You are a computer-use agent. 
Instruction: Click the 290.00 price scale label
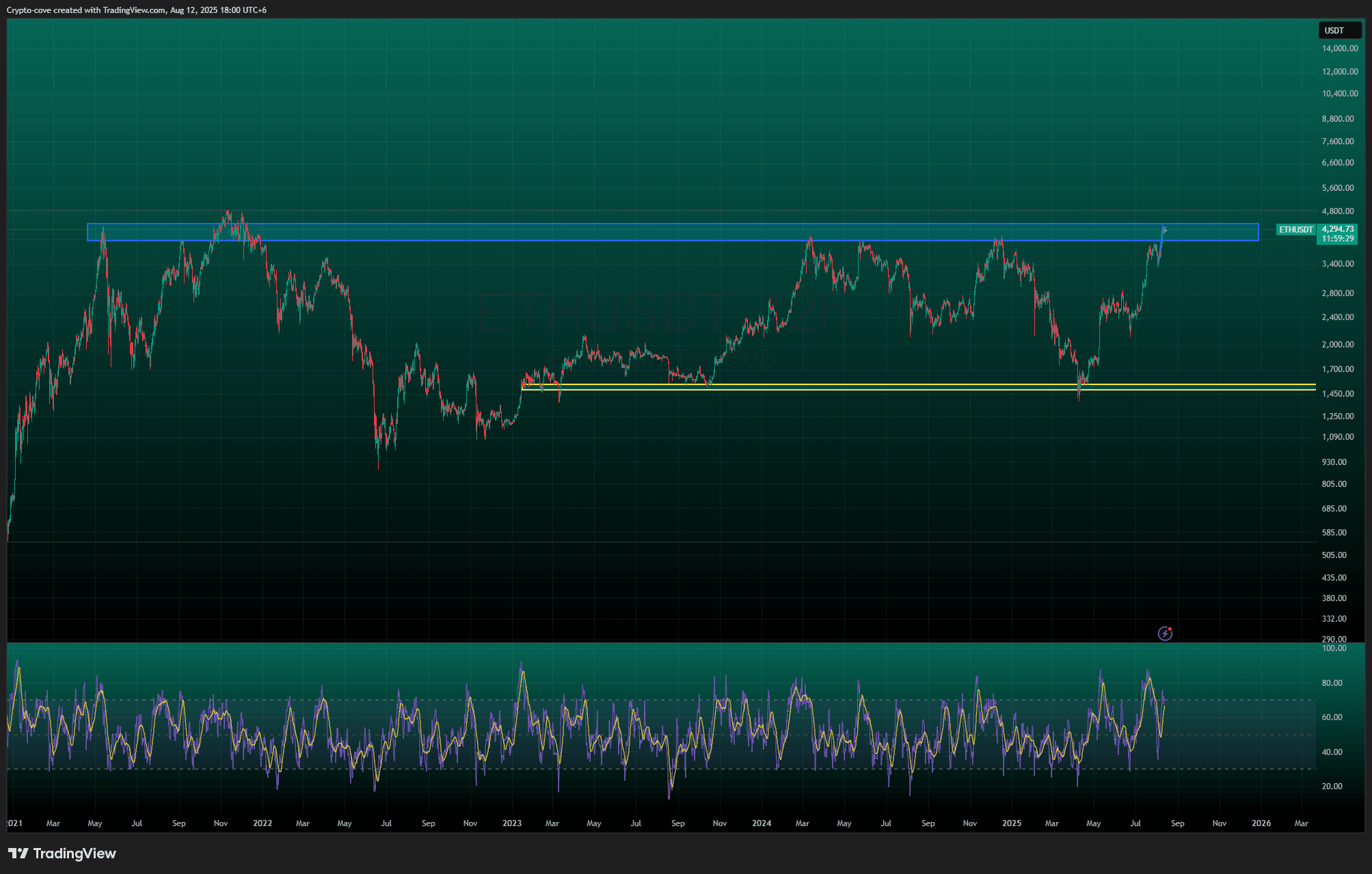[1334, 639]
